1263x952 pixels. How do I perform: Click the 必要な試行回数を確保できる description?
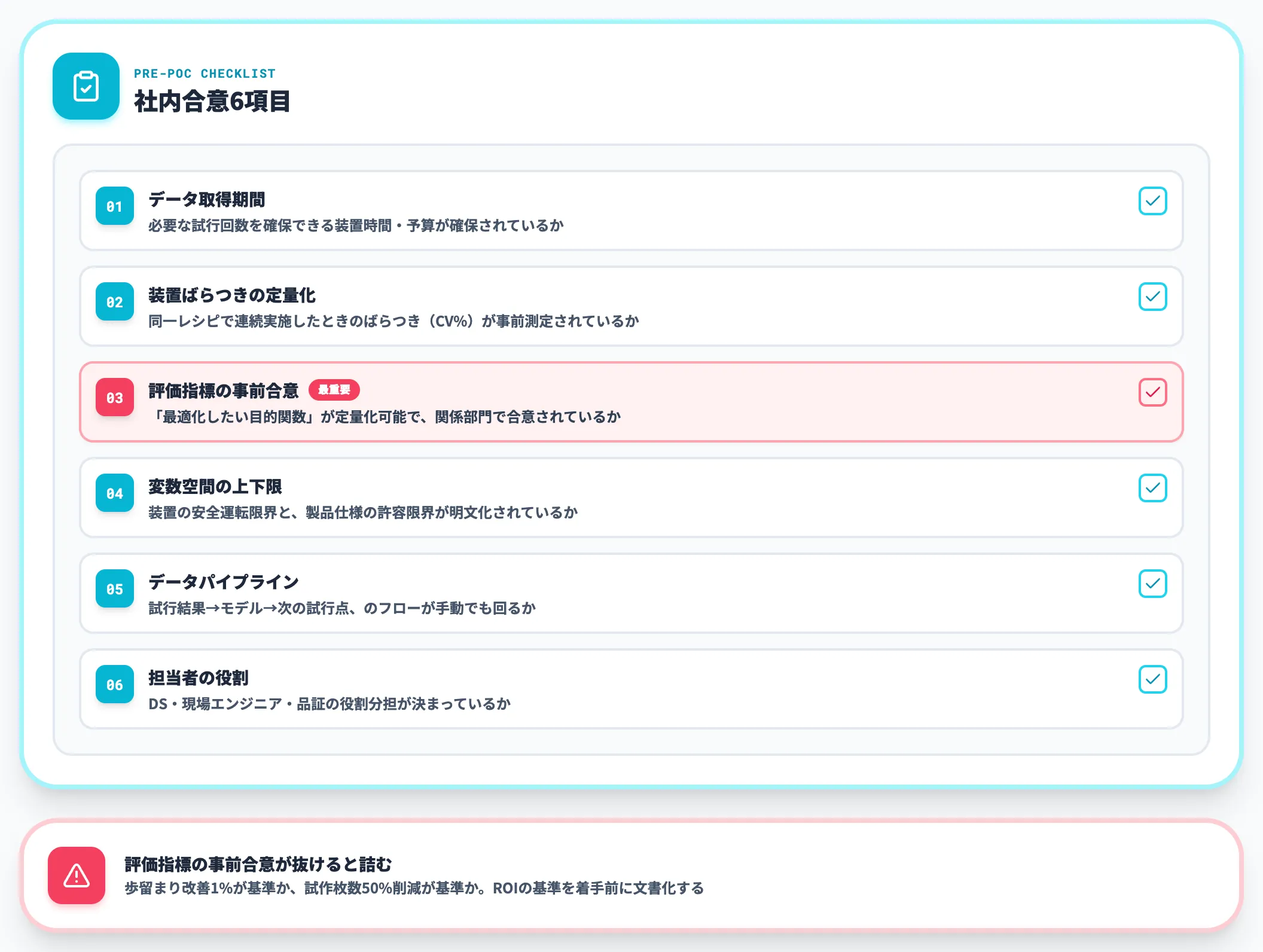coord(356,225)
